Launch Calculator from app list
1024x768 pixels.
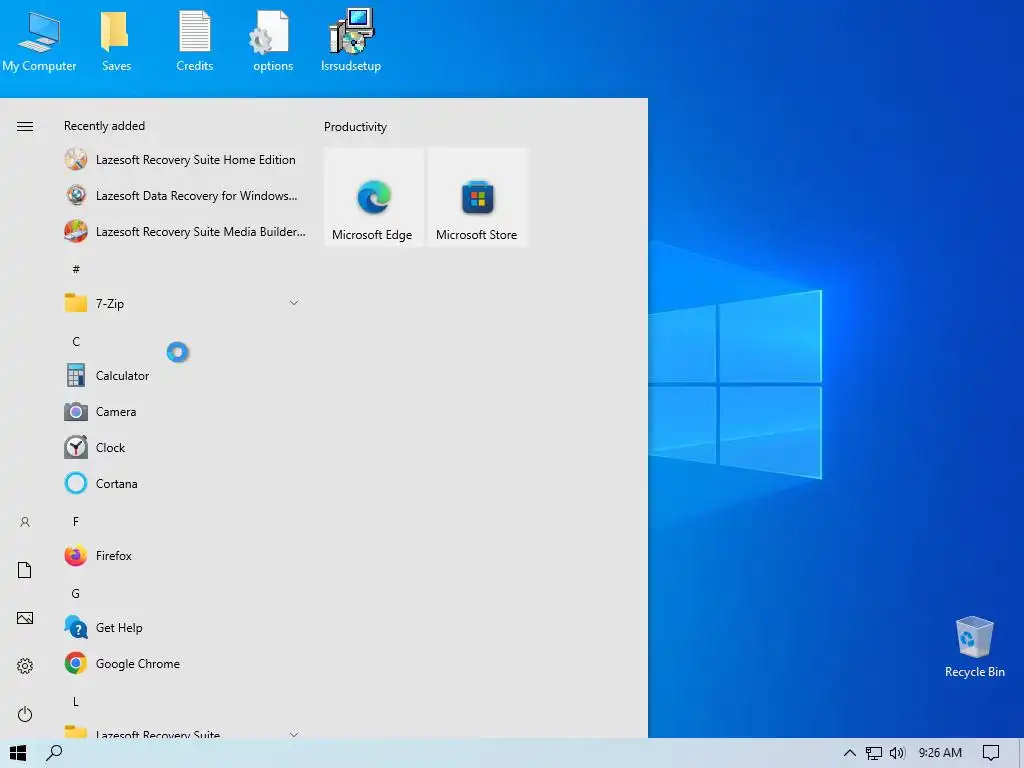pyautogui.click(x=185, y=376)
